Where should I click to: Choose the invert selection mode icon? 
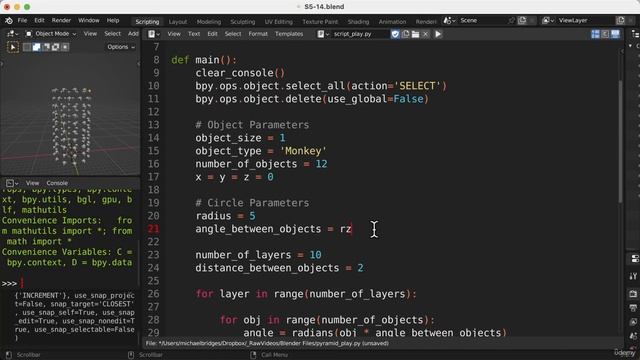coord(55,47)
